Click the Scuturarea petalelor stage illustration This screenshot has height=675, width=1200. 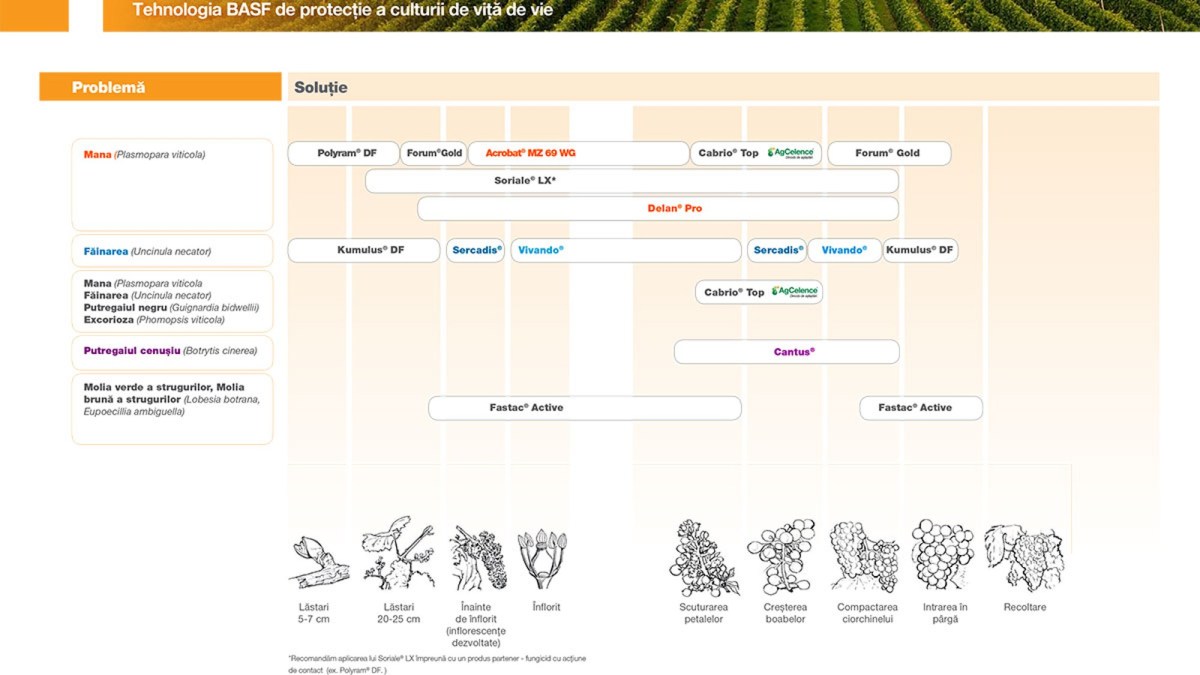pyautogui.click(x=703, y=557)
